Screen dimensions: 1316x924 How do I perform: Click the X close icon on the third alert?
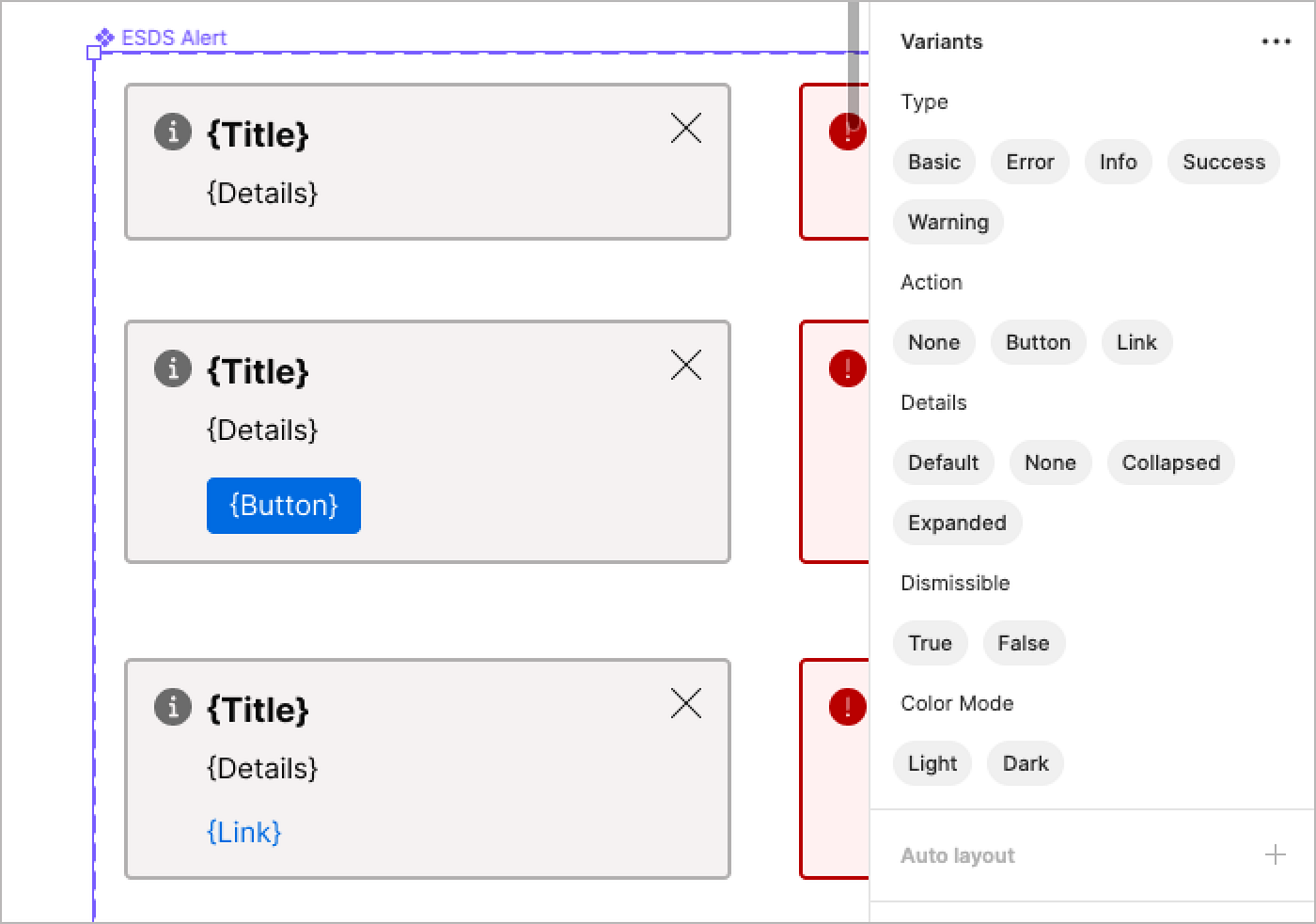click(x=685, y=703)
